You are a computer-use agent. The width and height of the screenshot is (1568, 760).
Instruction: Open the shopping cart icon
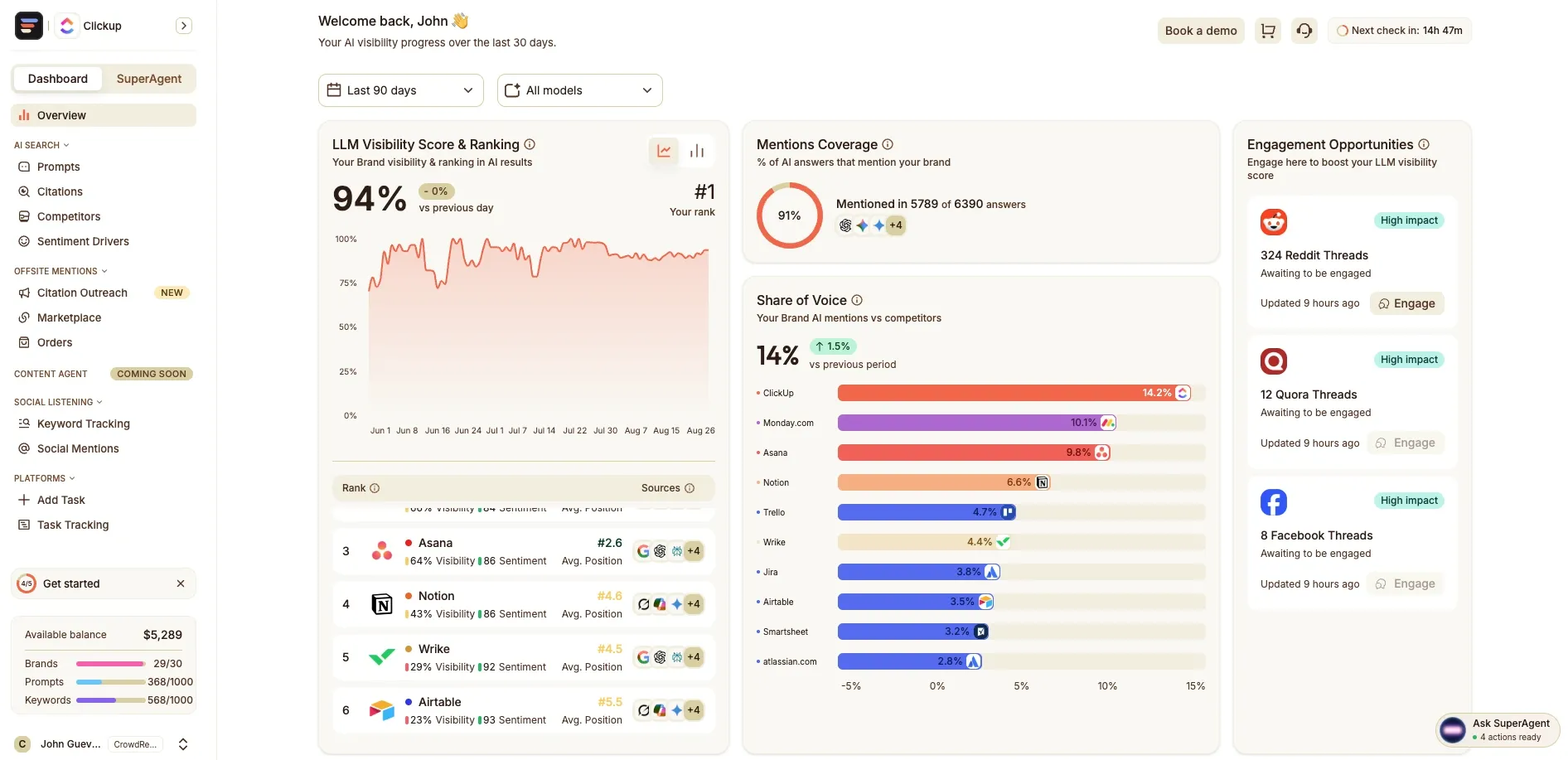coord(1268,31)
